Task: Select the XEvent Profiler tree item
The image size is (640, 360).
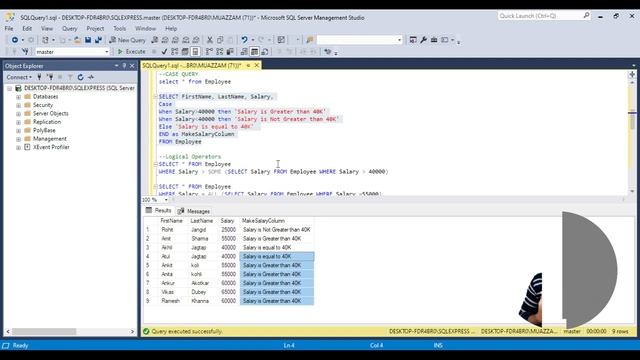Action: tap(51, 147)
